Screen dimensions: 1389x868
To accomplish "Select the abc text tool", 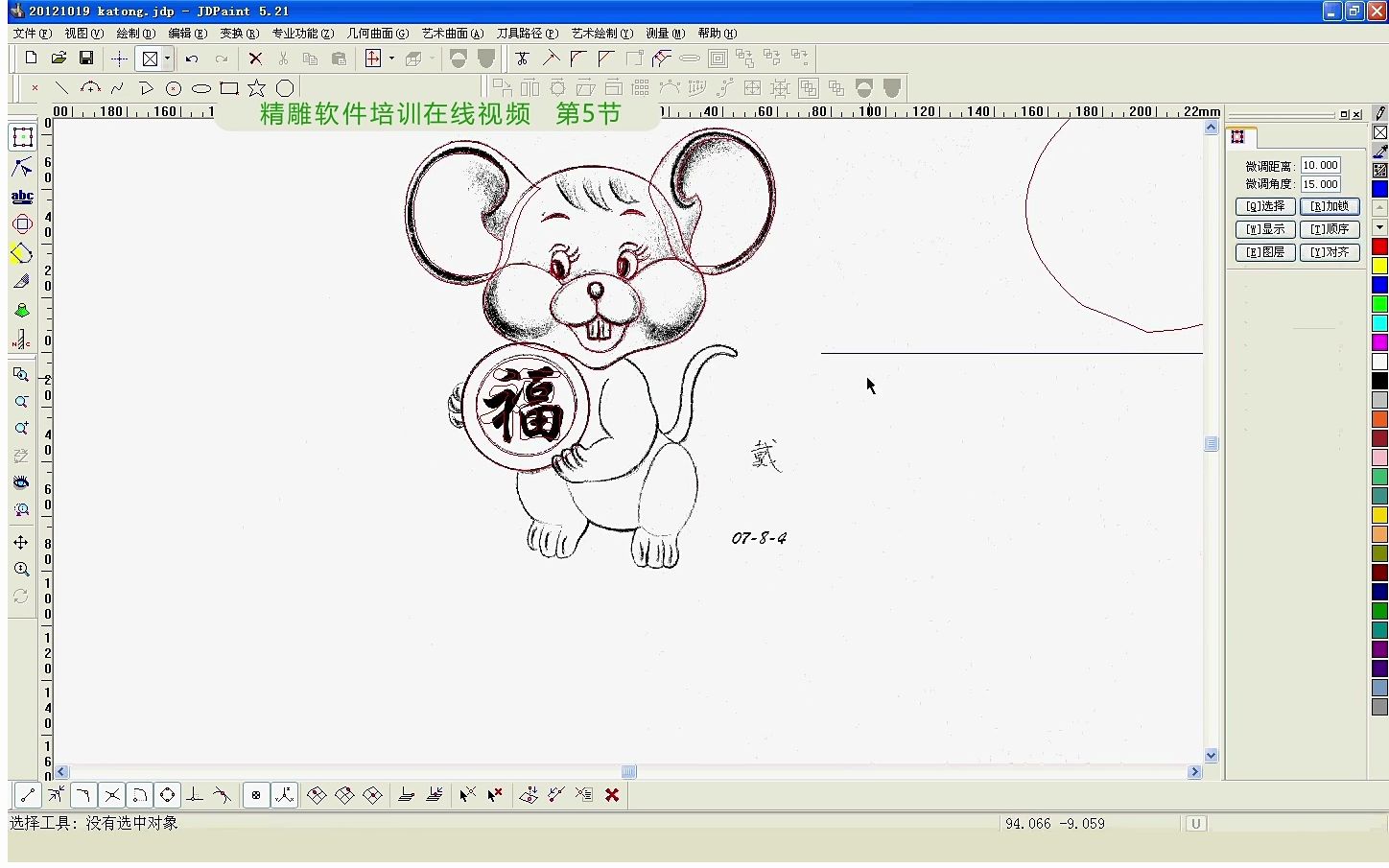I will coord(23,196).
